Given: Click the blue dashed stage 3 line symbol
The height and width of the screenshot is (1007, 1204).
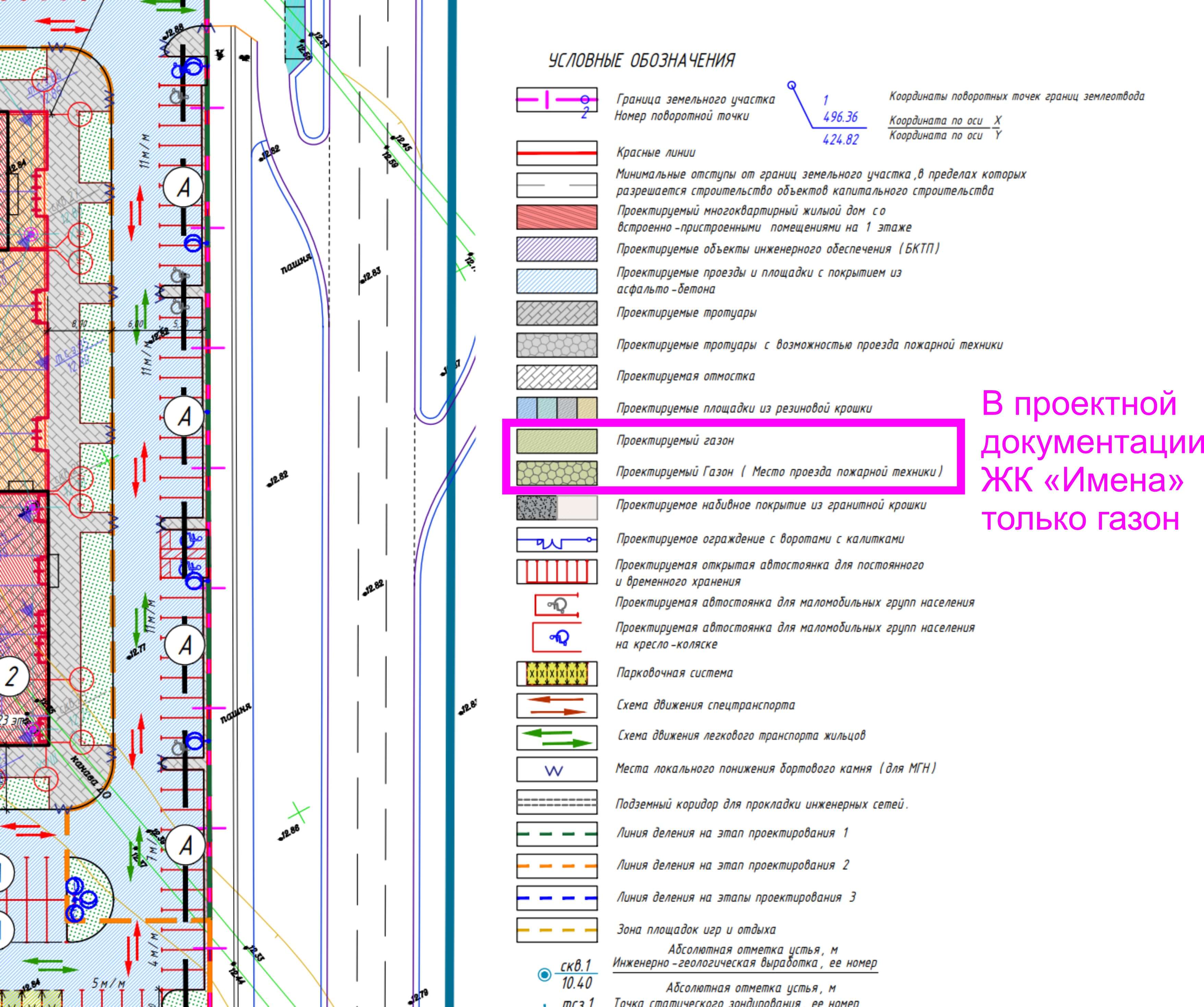Looking at the screenshot, I should [x=557, y=898].
